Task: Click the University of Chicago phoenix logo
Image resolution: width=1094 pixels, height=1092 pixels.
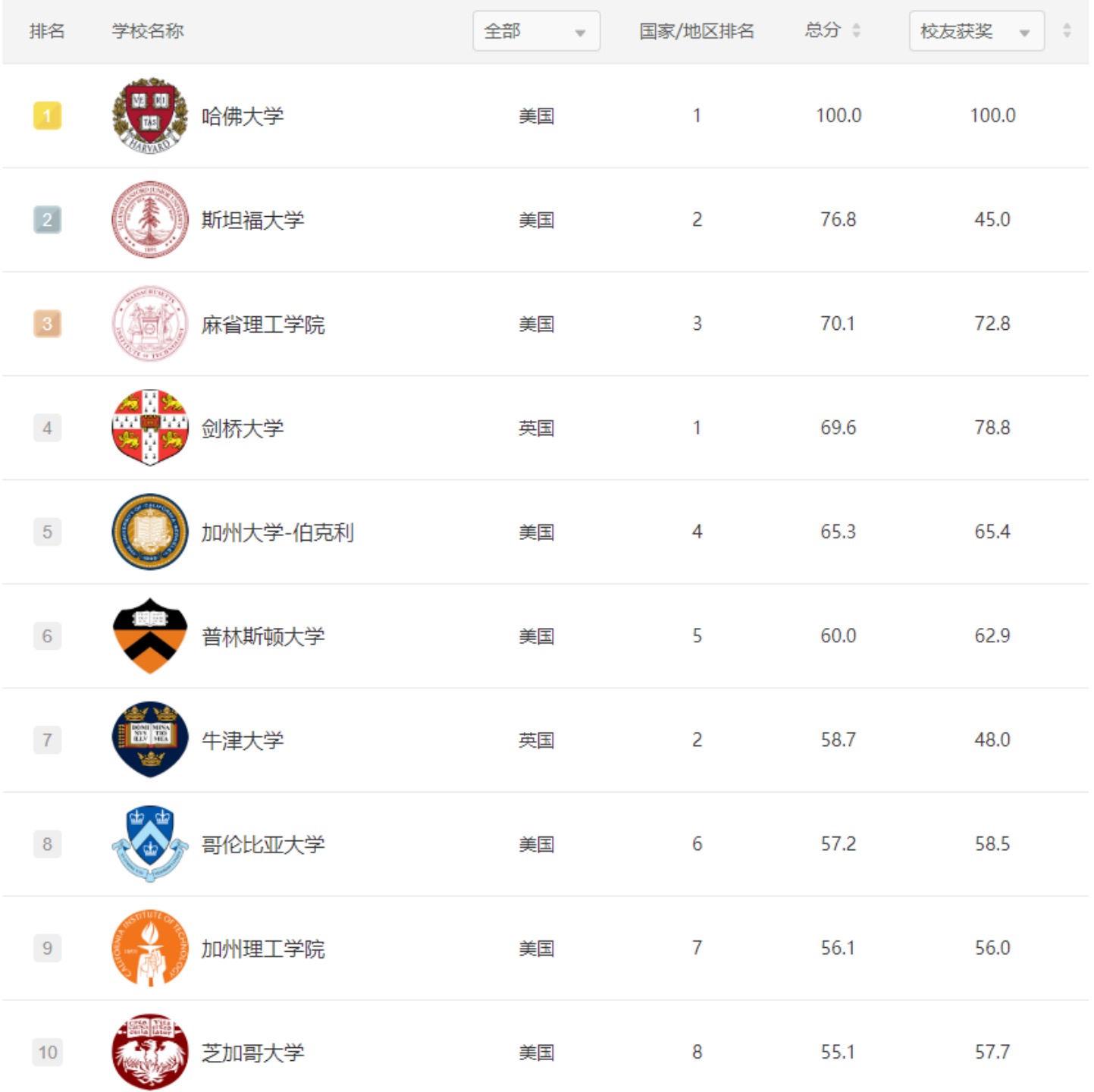Action: [150, 1052]
